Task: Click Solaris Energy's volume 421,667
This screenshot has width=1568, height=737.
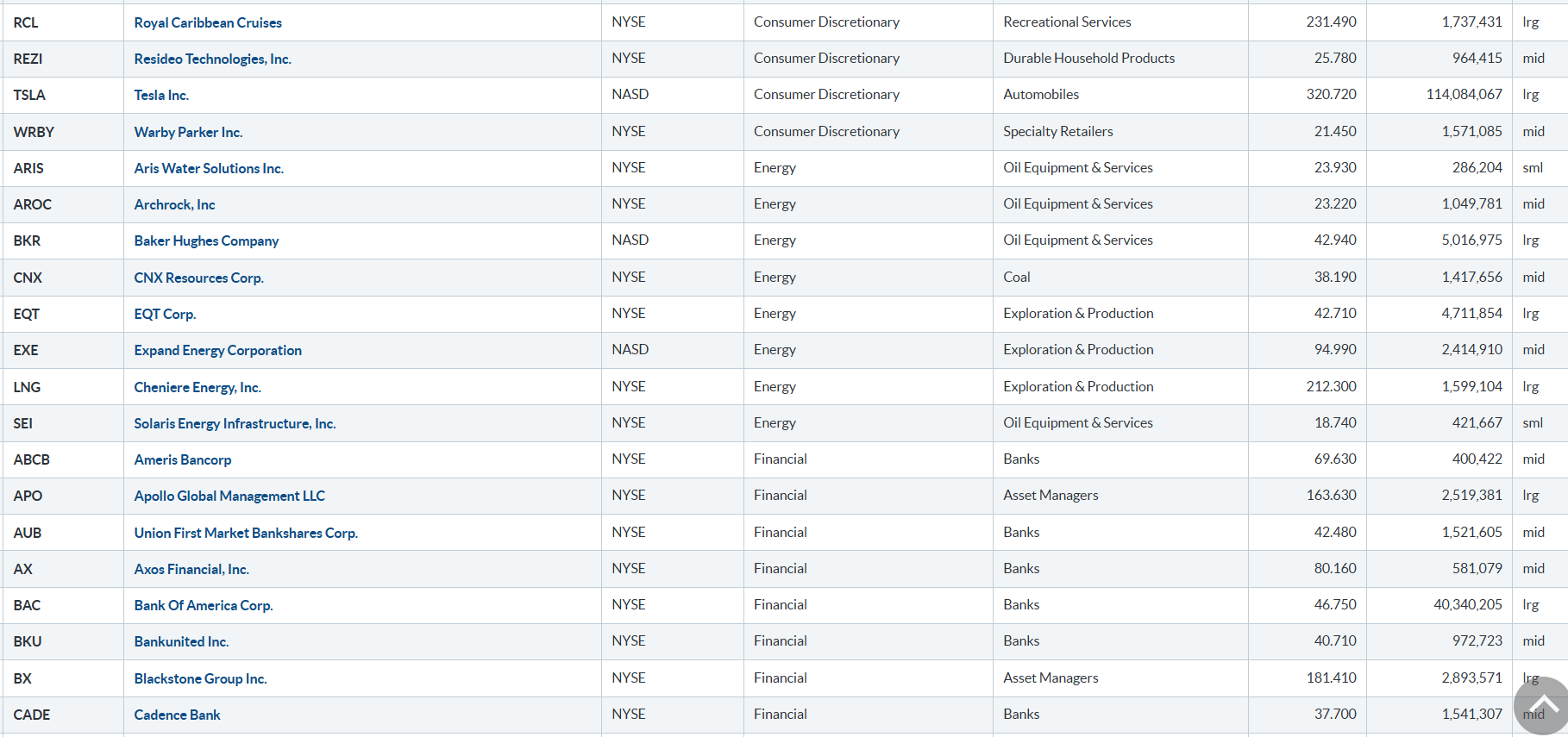Action: coord(1477,423)
